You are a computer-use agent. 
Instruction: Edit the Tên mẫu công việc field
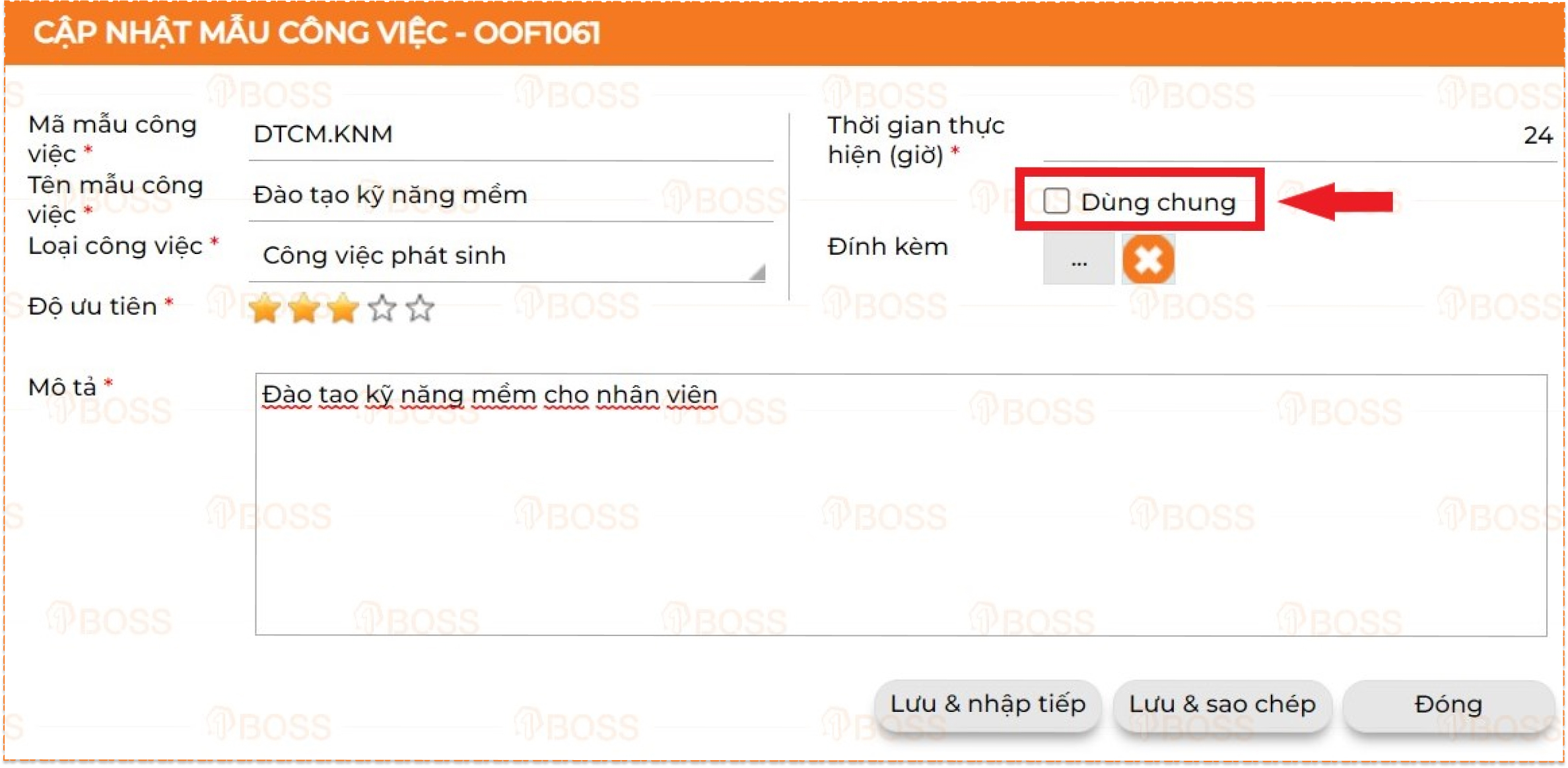coord(511,196)
